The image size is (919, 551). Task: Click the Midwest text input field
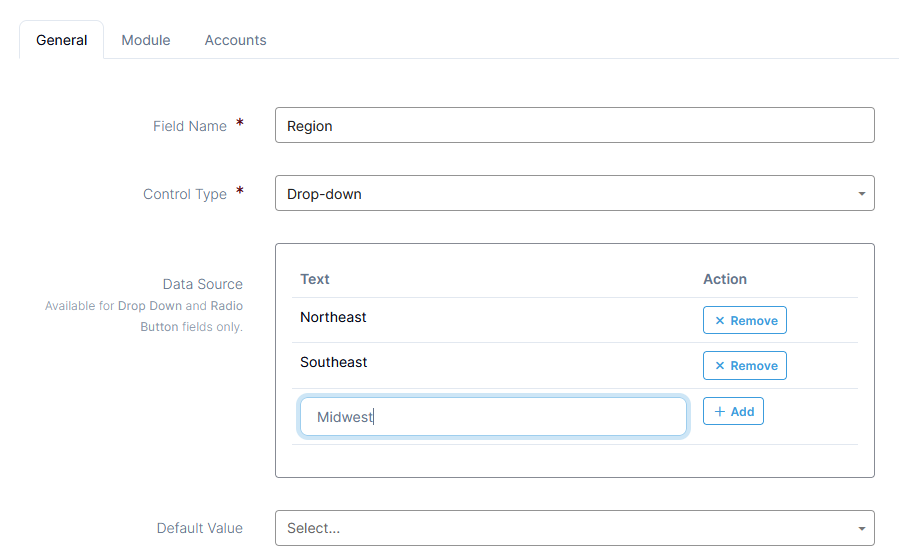point(493,417)
